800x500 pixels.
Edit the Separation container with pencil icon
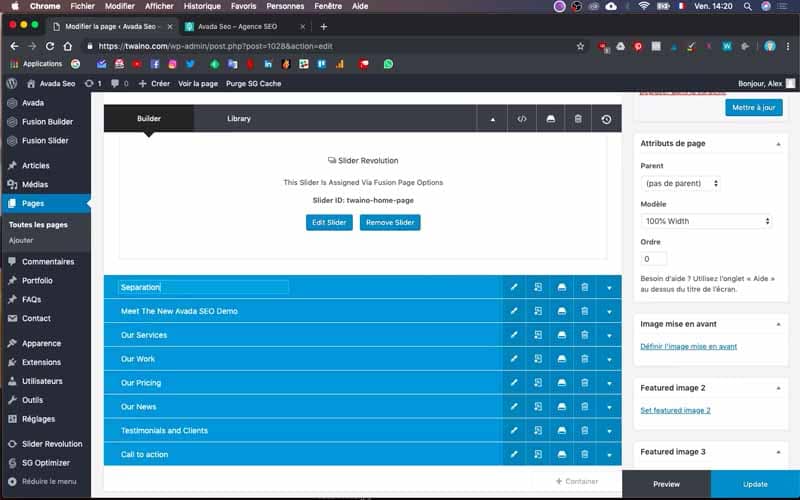point(514,287)
